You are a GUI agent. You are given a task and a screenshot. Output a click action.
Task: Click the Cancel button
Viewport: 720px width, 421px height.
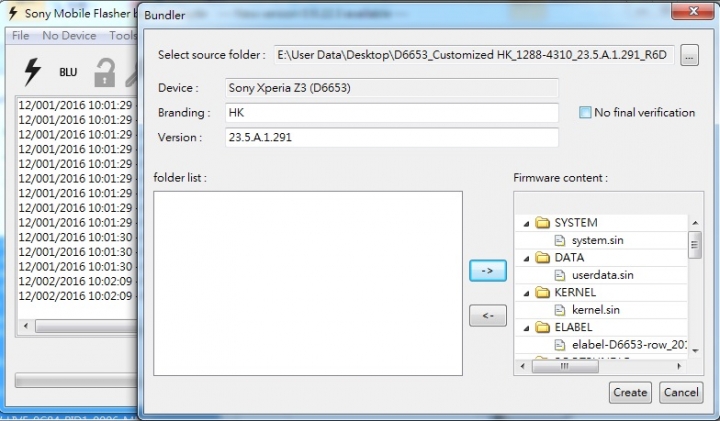pos(681,393)
